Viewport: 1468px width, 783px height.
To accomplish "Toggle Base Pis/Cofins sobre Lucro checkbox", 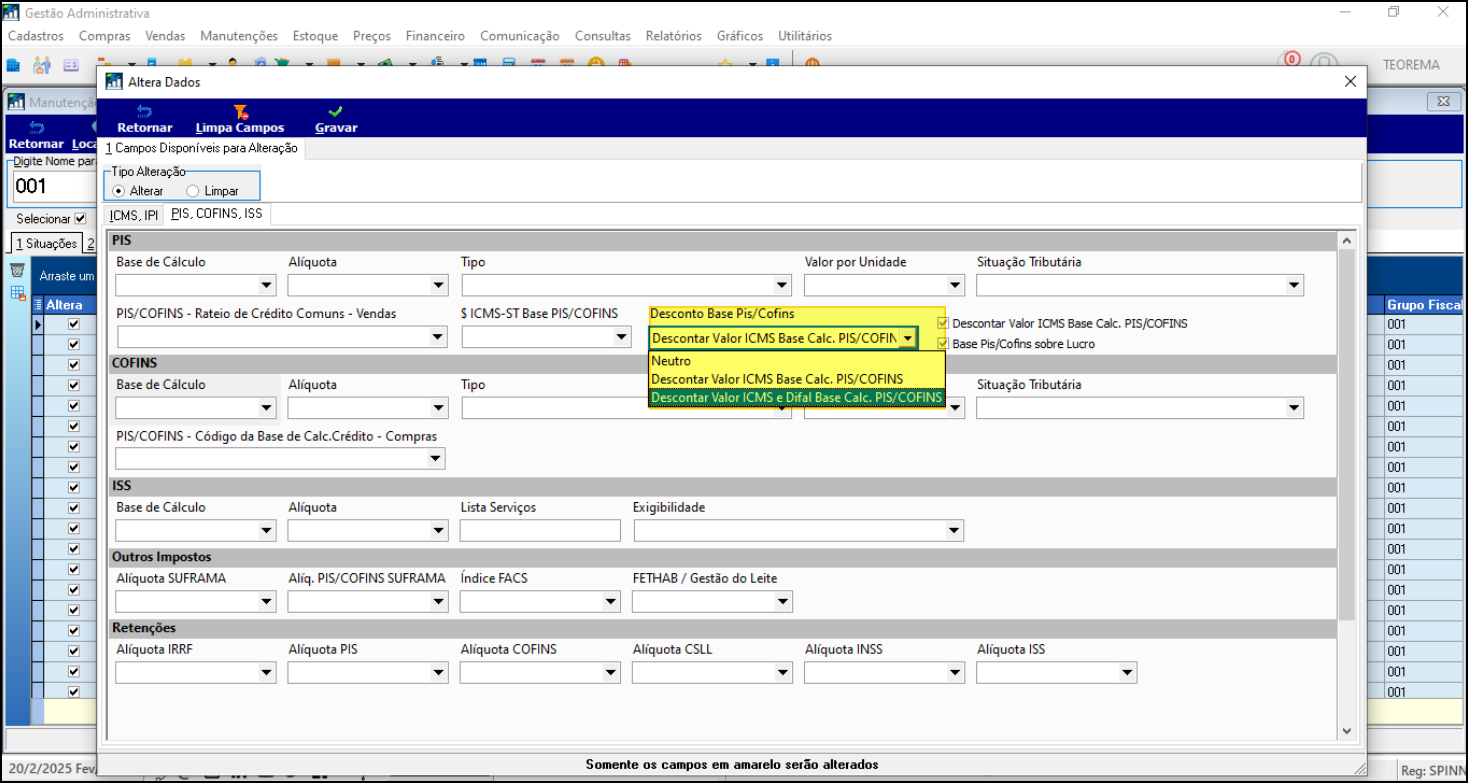I will 943,343.
